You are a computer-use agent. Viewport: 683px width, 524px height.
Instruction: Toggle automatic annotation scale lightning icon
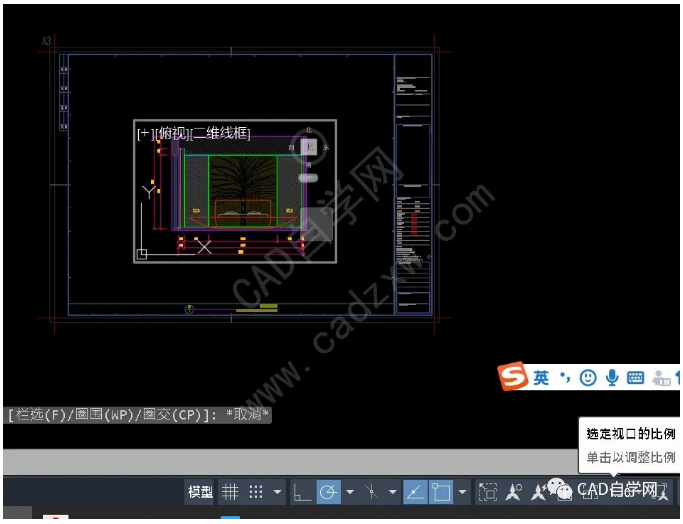point(539,492)
